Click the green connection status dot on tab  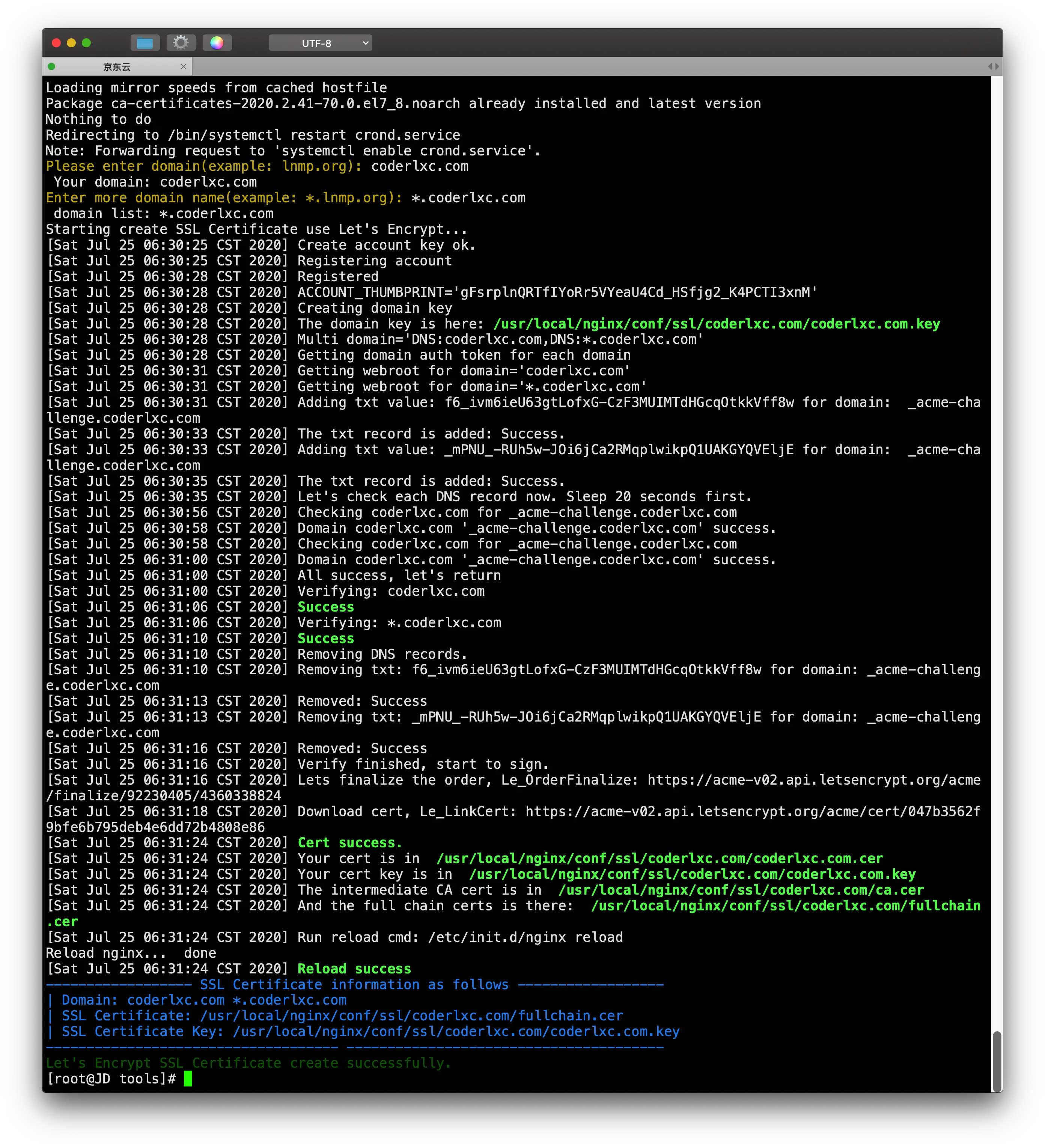tap(51, 66)
